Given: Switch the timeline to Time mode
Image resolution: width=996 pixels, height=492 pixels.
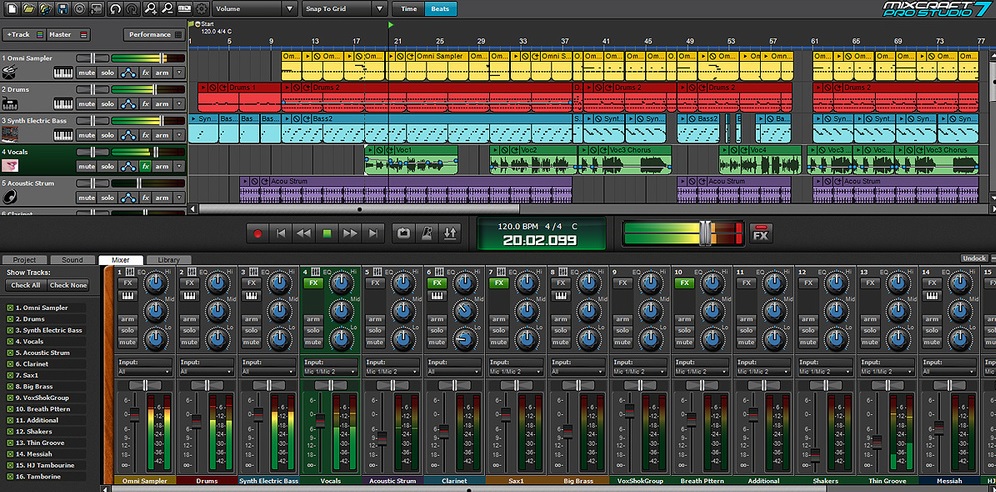Looking at the screenshot, I should click(409, 9).
